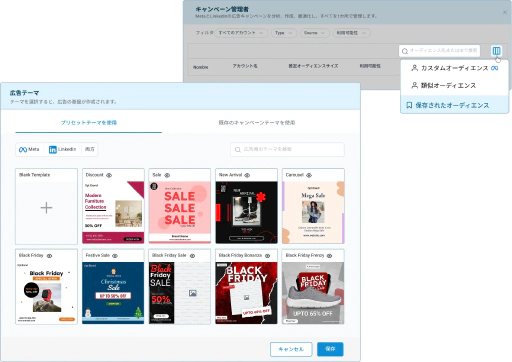Viewport: 512px width, 362px height.
Task: Select the Black Friday Sale 50% thumbnail
Action: [180, 293]
